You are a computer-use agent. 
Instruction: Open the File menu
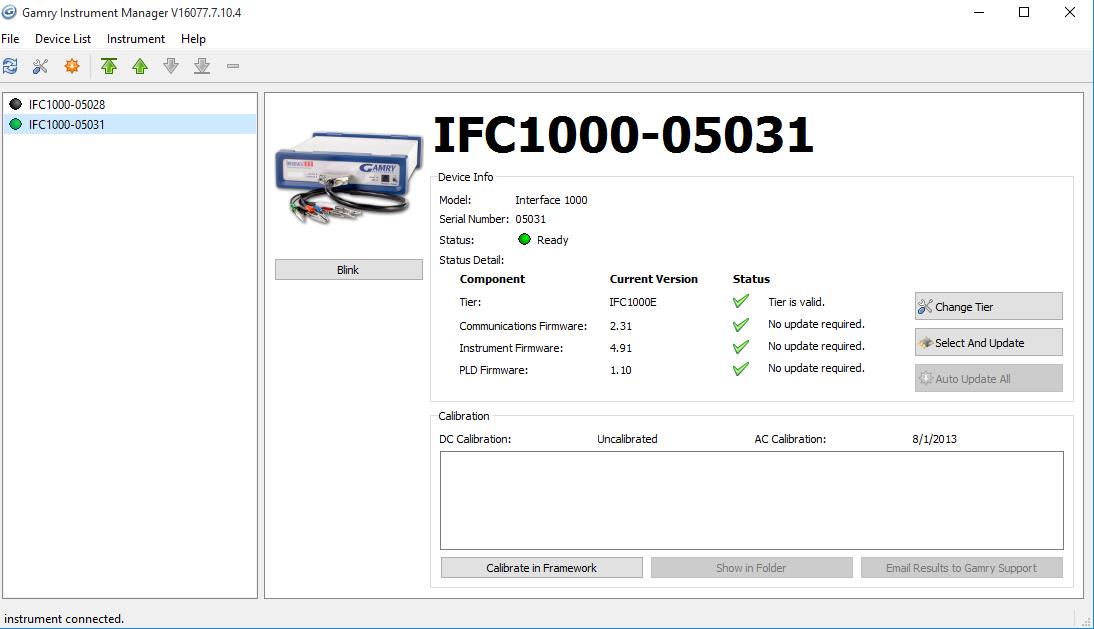click(10, 39)
